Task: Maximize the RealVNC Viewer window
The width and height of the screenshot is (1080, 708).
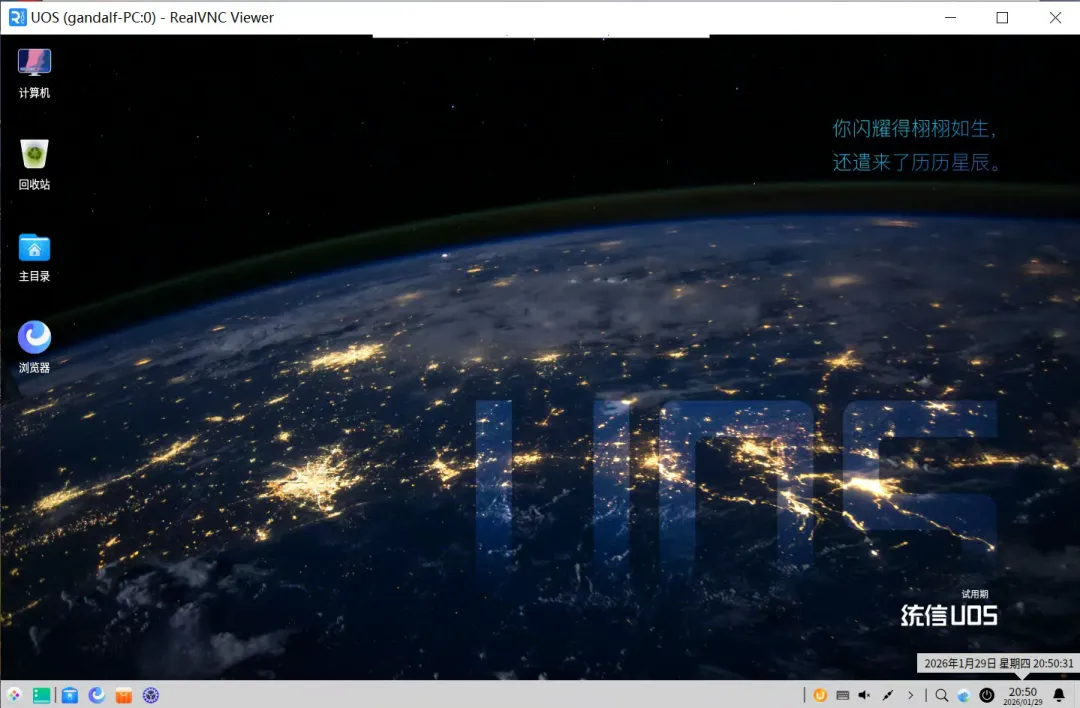Action: (x=1002, y=17)
